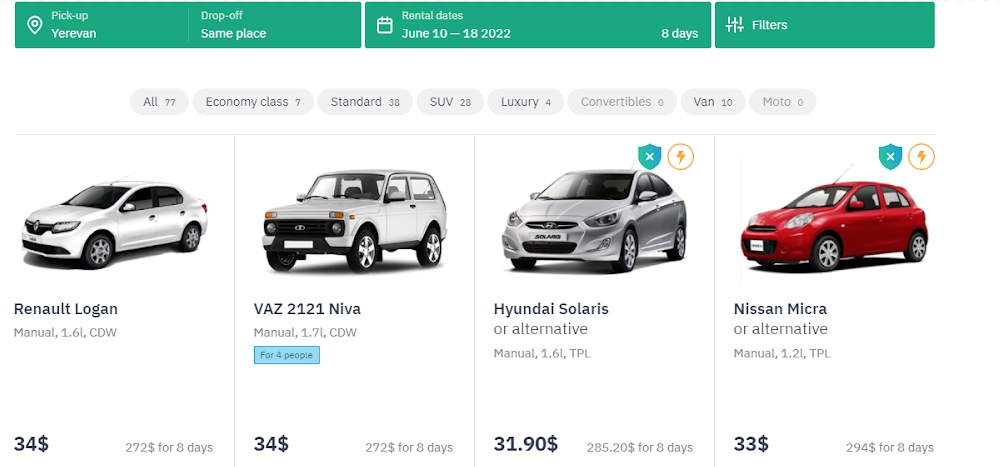Click the shield icon on Hyundai Solaris

click(650, 157)
